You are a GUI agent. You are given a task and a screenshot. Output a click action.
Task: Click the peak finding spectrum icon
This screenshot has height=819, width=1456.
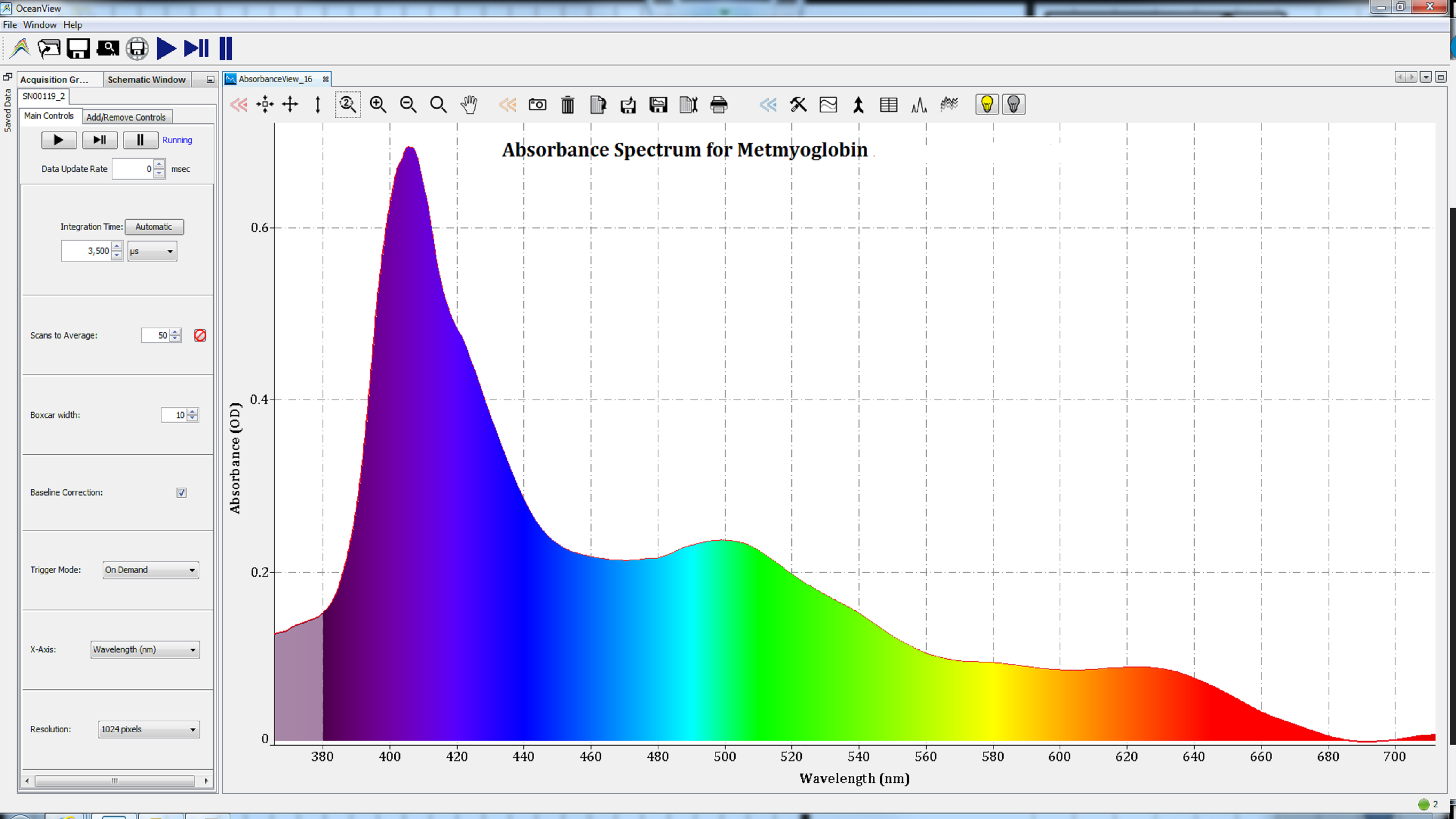tap(919, 105)
